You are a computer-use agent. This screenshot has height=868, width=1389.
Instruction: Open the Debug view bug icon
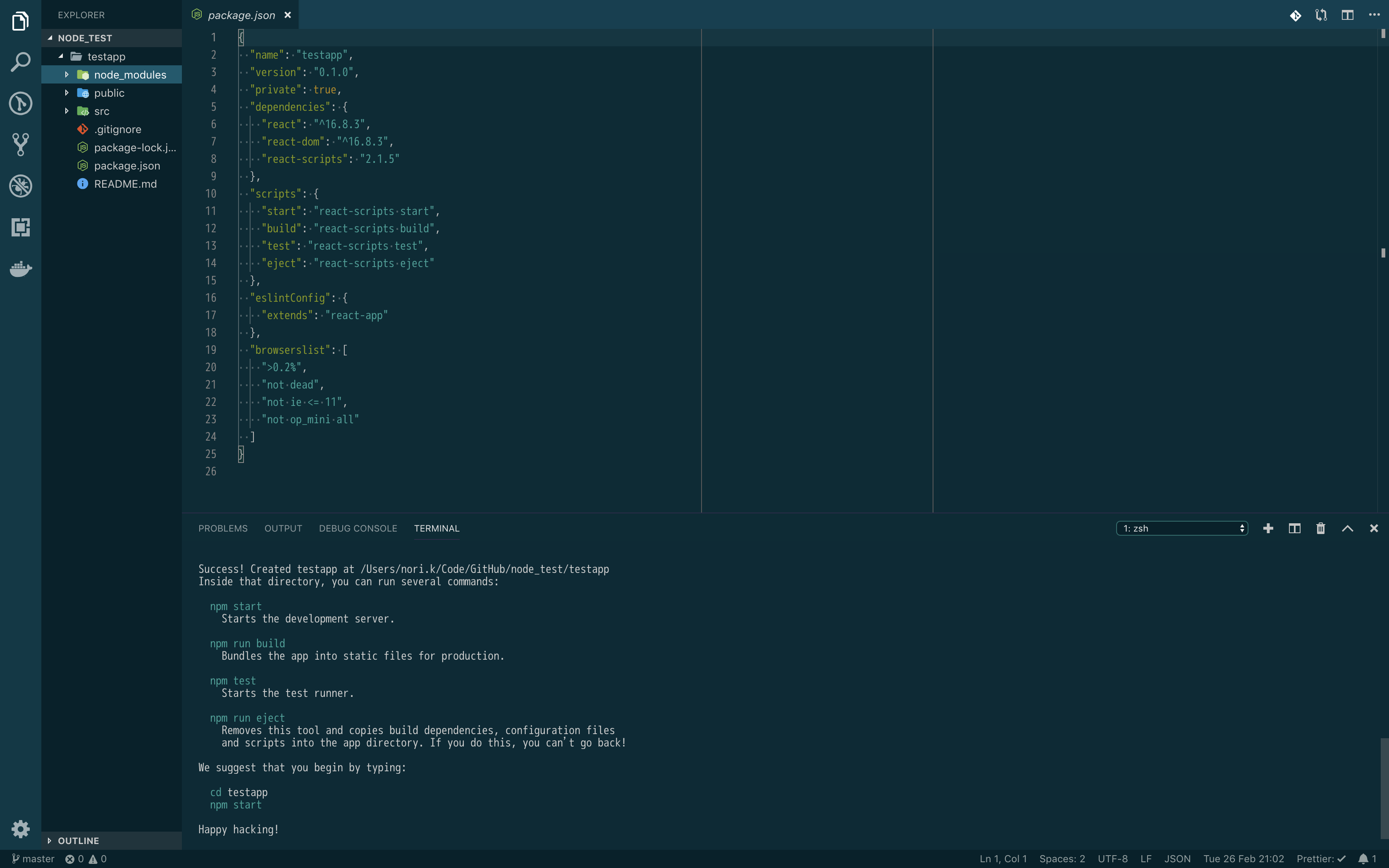[x=21, y=186]
